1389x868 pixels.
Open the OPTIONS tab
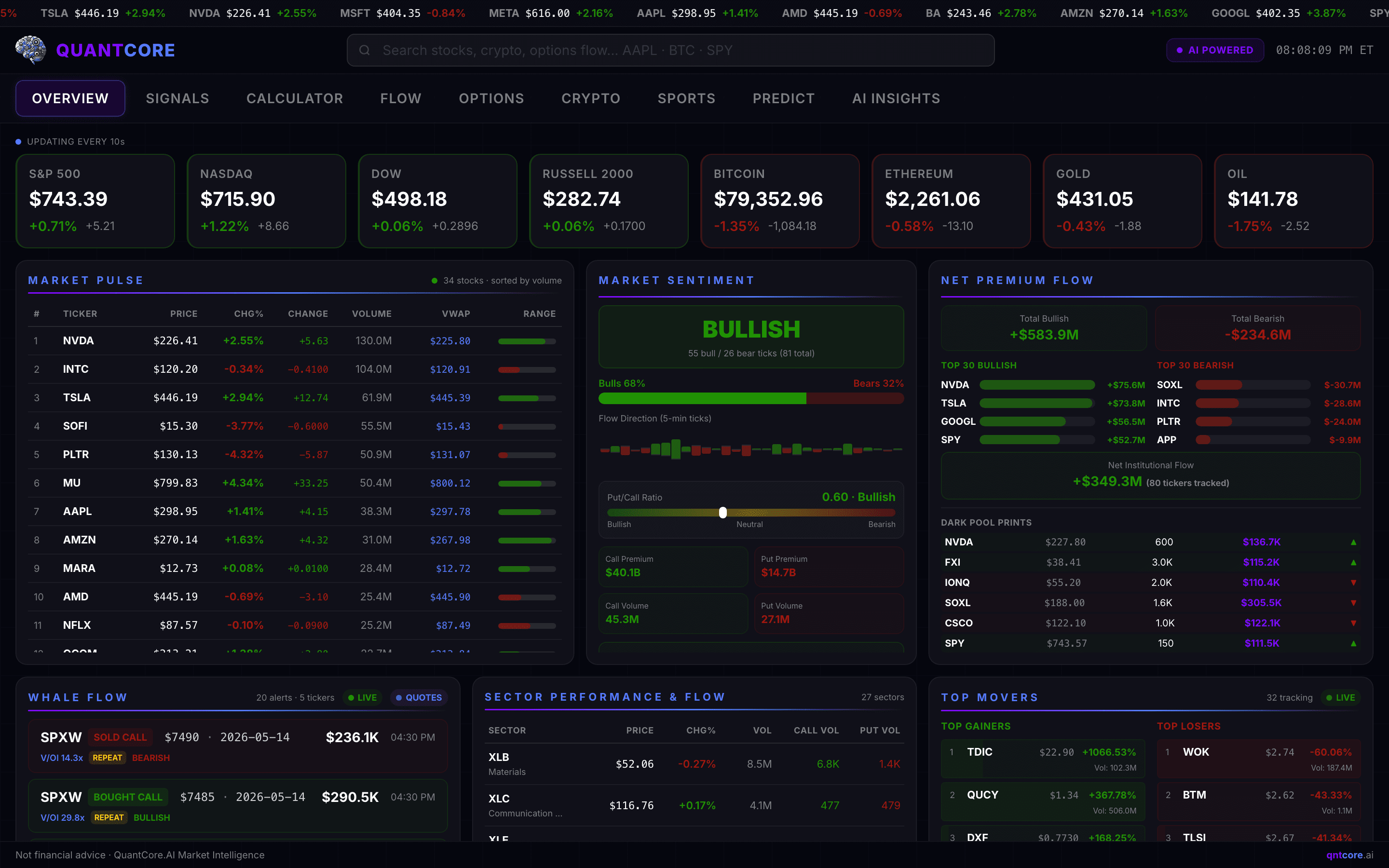pos(491,98)
